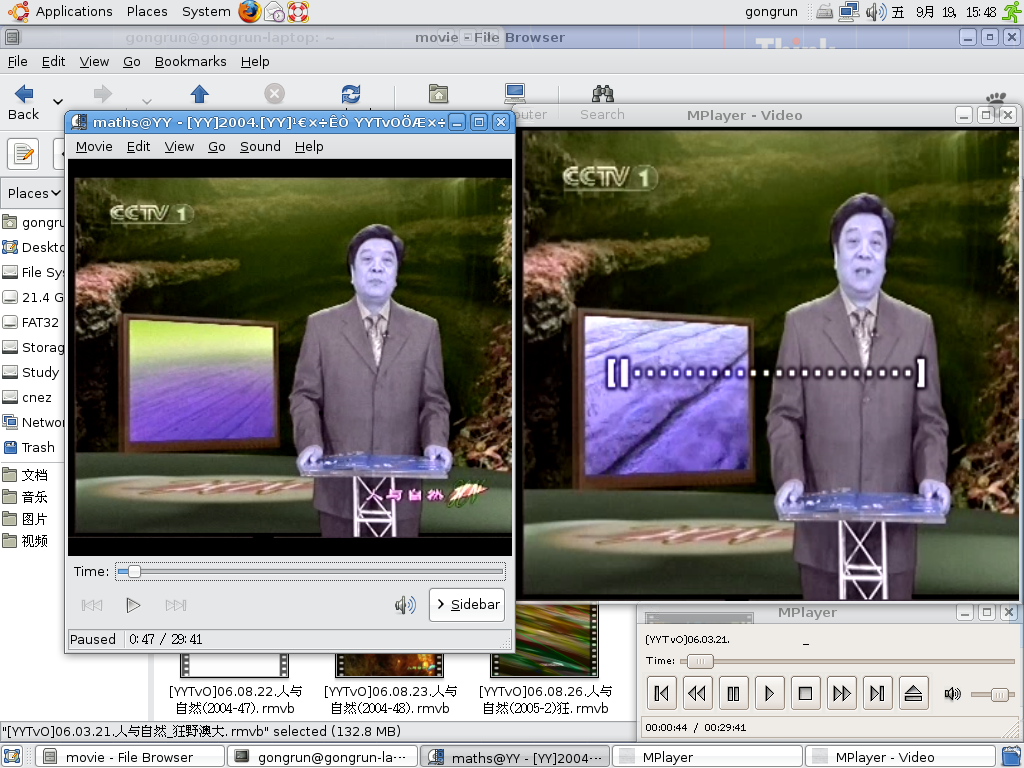This screenshot has height=768, width=1024.
Task: Select Trash in Places sidebar
Action: click(x=38, y=447)
